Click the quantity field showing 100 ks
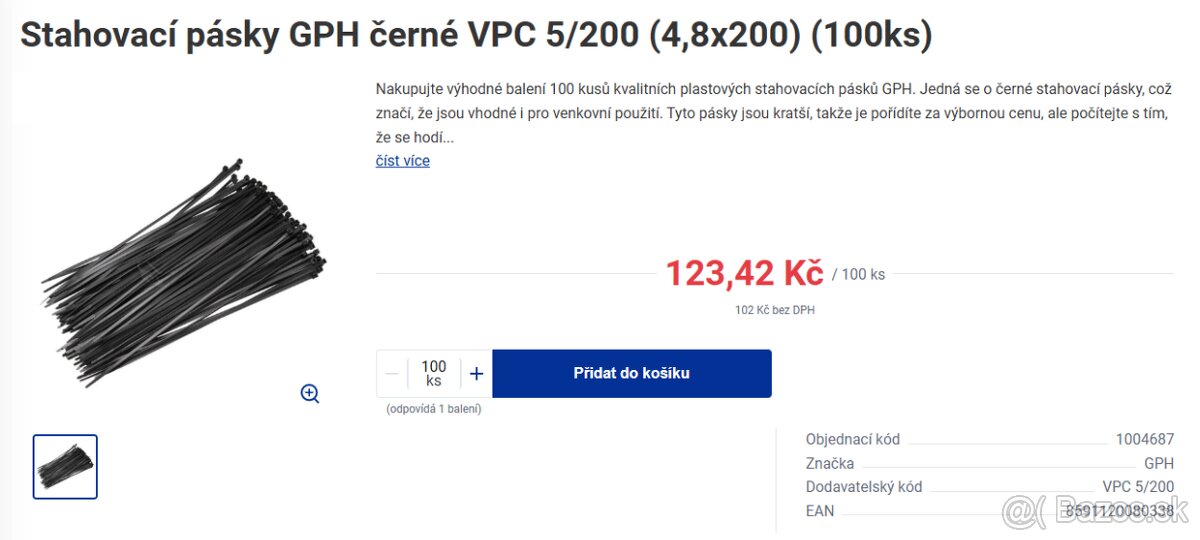Image resolution: width=1200 pixels, height=540 pixels. pos(433,373)
